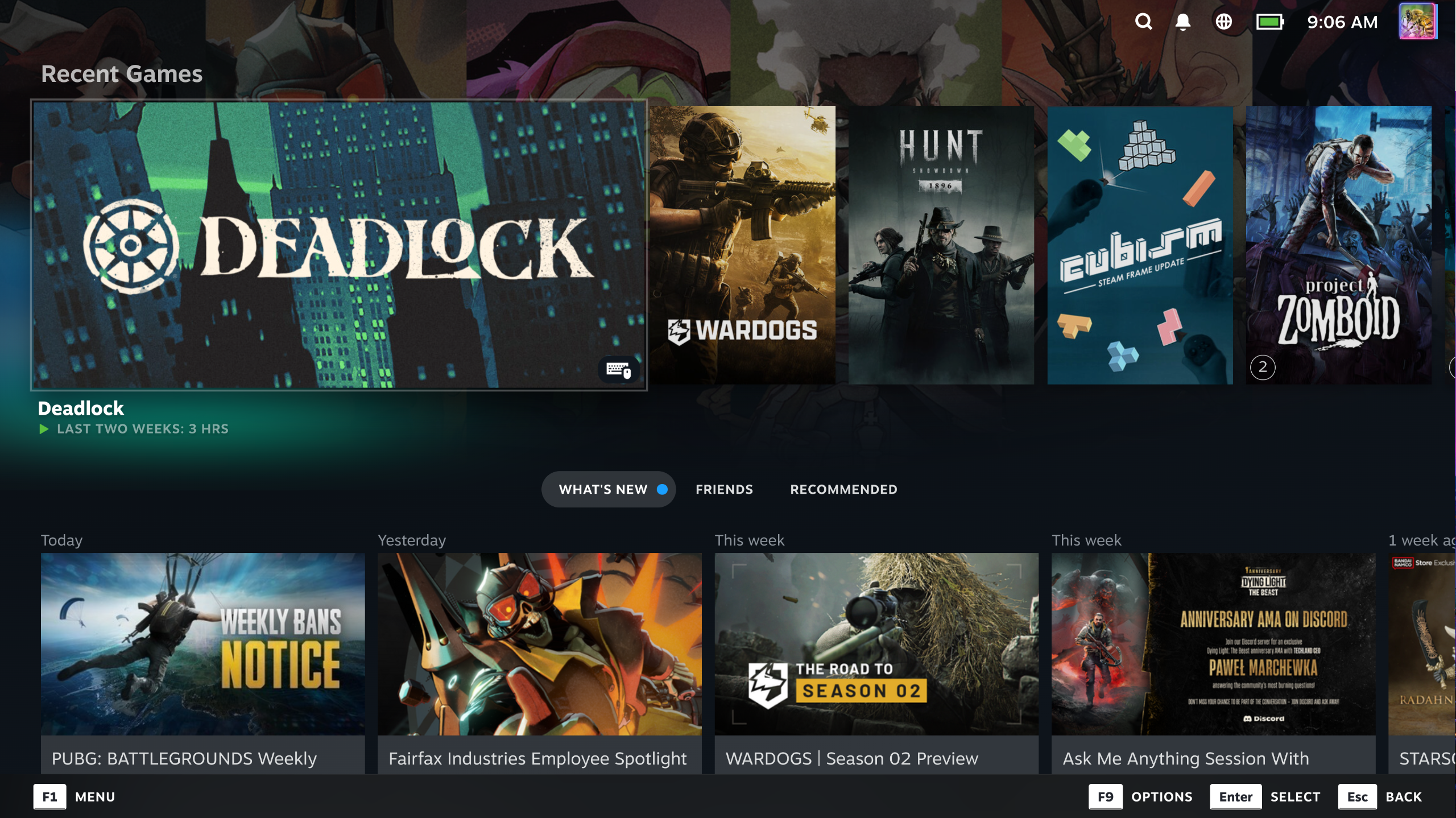Select the Deadlock game banner
1456x818 pixels.
(x=339, y=245)
